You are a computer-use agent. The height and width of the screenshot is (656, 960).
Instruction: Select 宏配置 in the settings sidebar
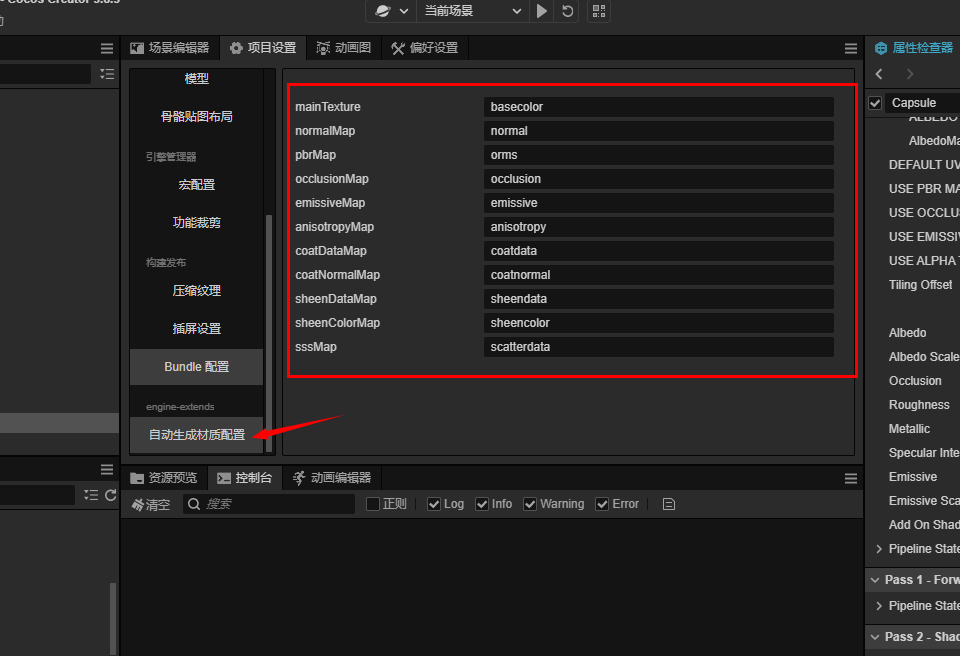click(197, 184)
